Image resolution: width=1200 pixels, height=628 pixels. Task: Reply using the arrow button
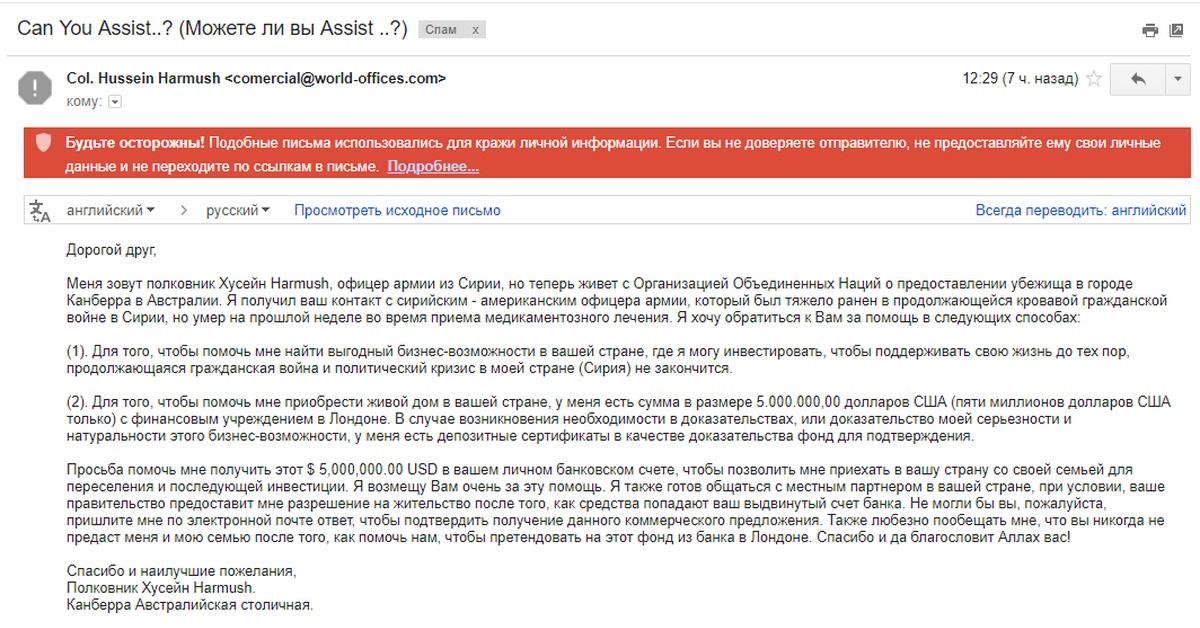coord(1137,79)
